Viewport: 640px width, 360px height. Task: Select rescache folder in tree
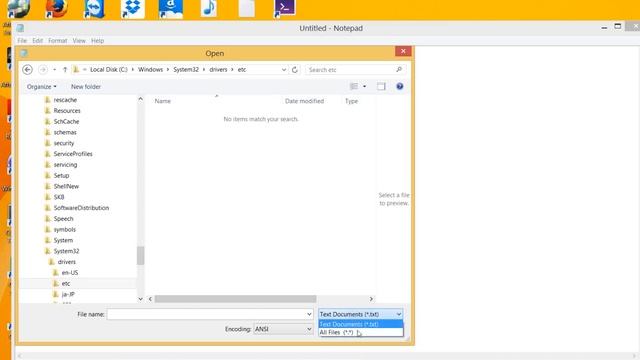[65, 100]
